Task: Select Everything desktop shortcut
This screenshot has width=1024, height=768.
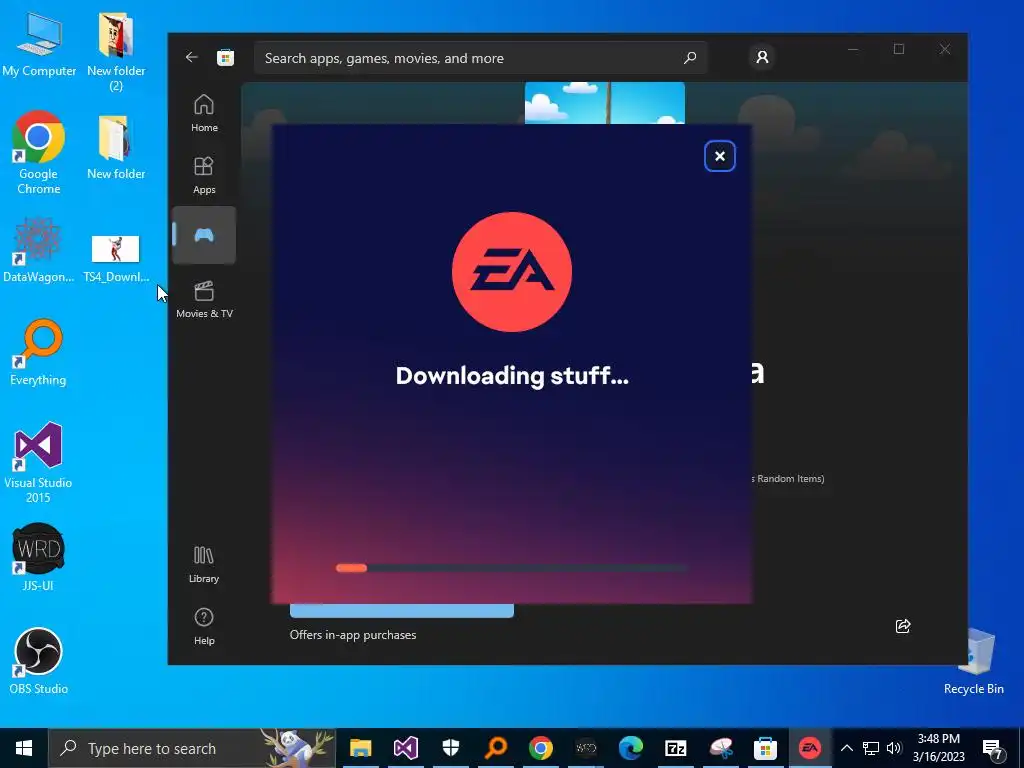Action: [38, 353]
